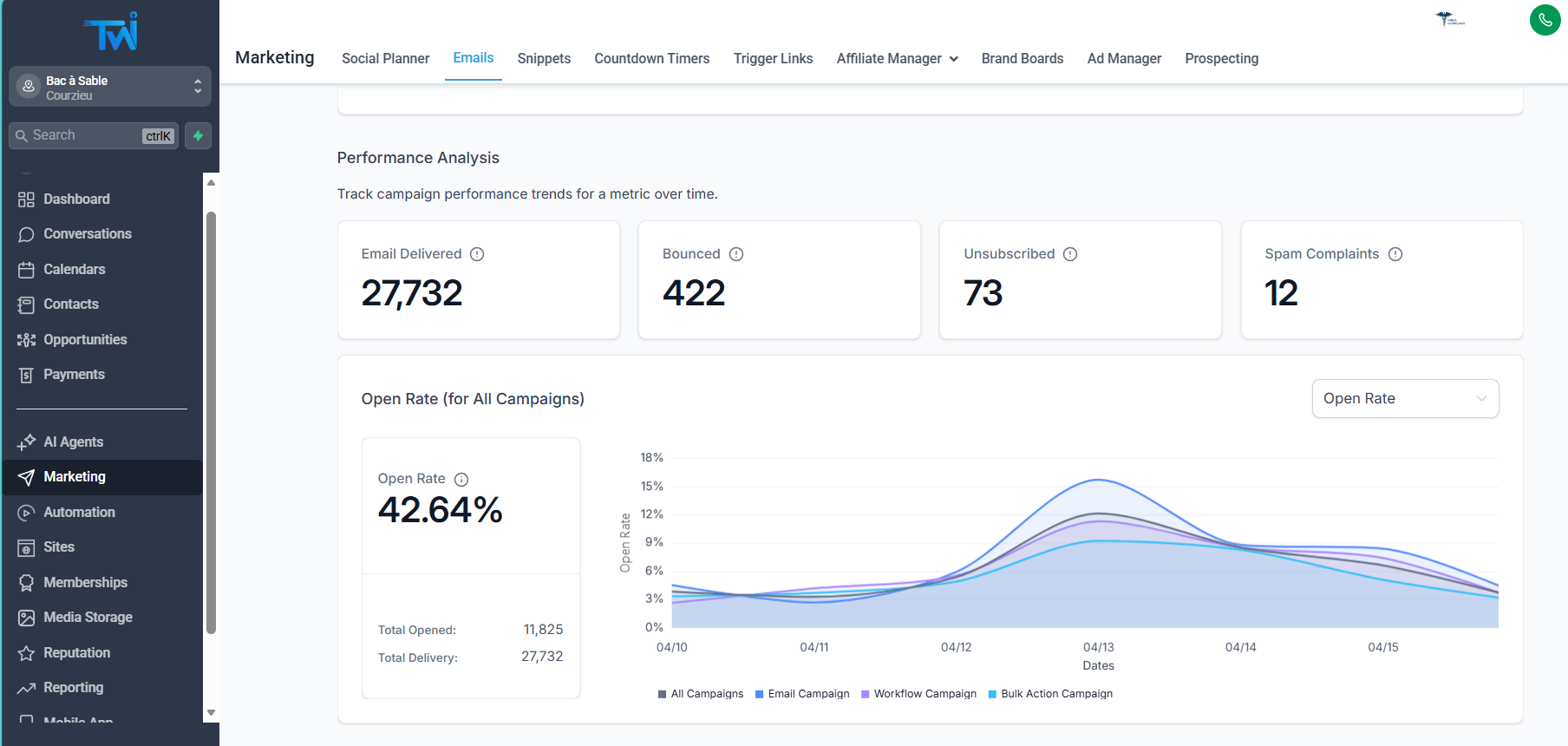Open the Trigger Links tab

coord(773,58)
